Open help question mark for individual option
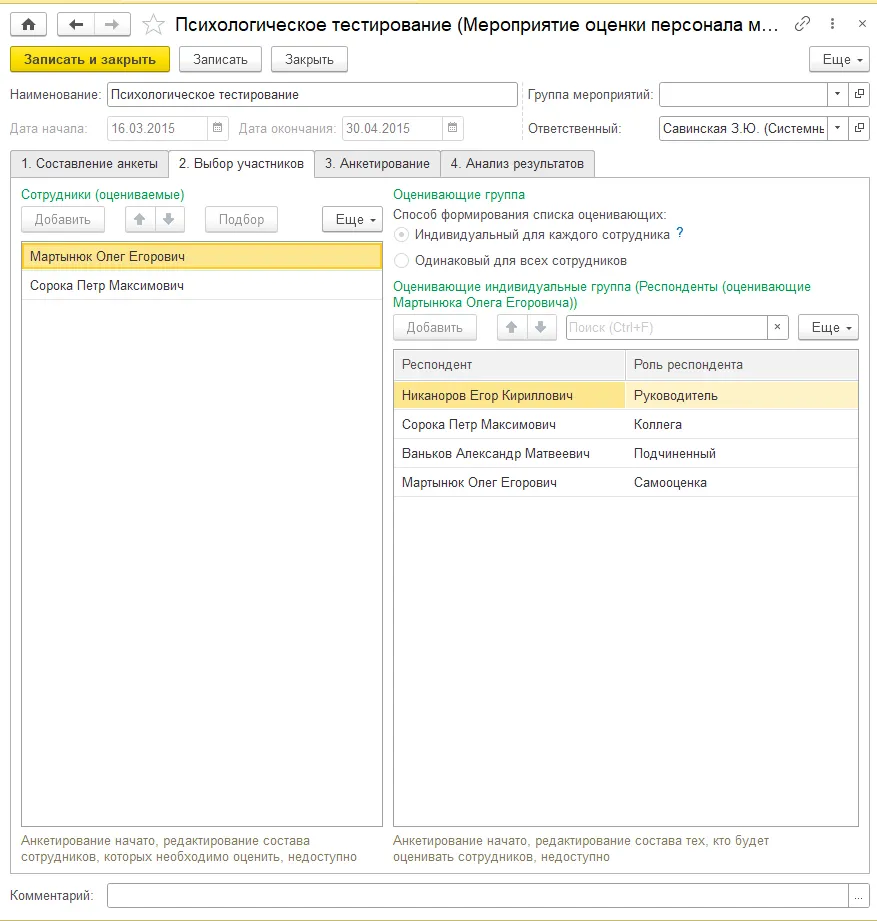The width and height of the screenshot is (877, 921). (680, 233)
